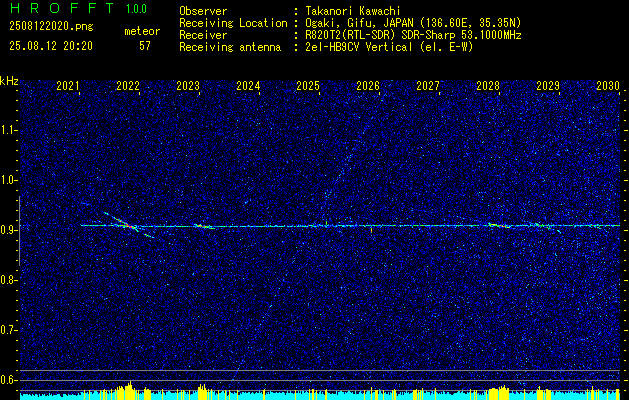Click the meteor count 57
Viewport: 629px width, 400px height.
(x=145, y=46)
